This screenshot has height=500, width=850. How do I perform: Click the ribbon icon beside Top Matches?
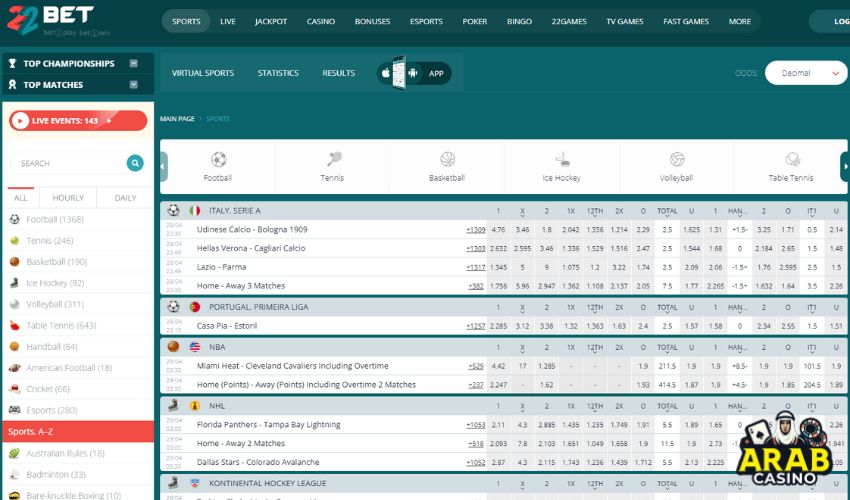tap(12, 85)
